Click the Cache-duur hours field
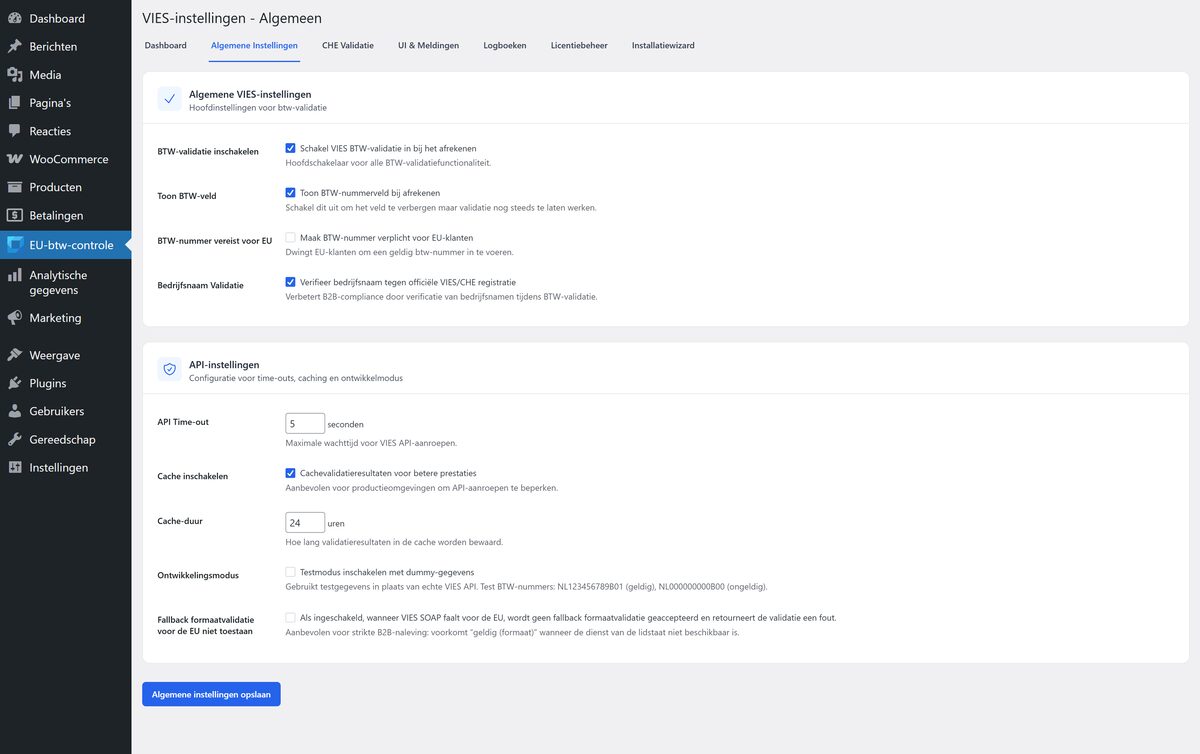Viewport: 1200px width, 754px height. (305, 523)
